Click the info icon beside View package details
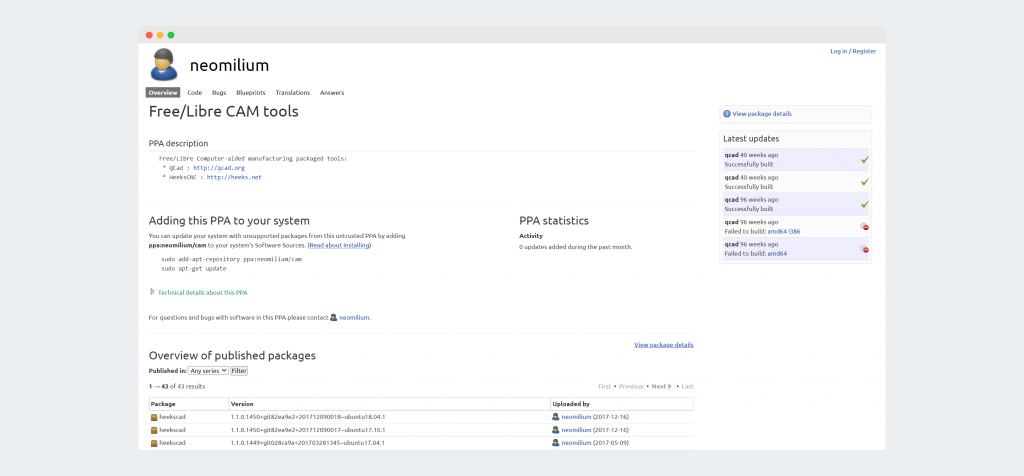This screenshot has width=1024, height=476. click(x=727, y=114)
